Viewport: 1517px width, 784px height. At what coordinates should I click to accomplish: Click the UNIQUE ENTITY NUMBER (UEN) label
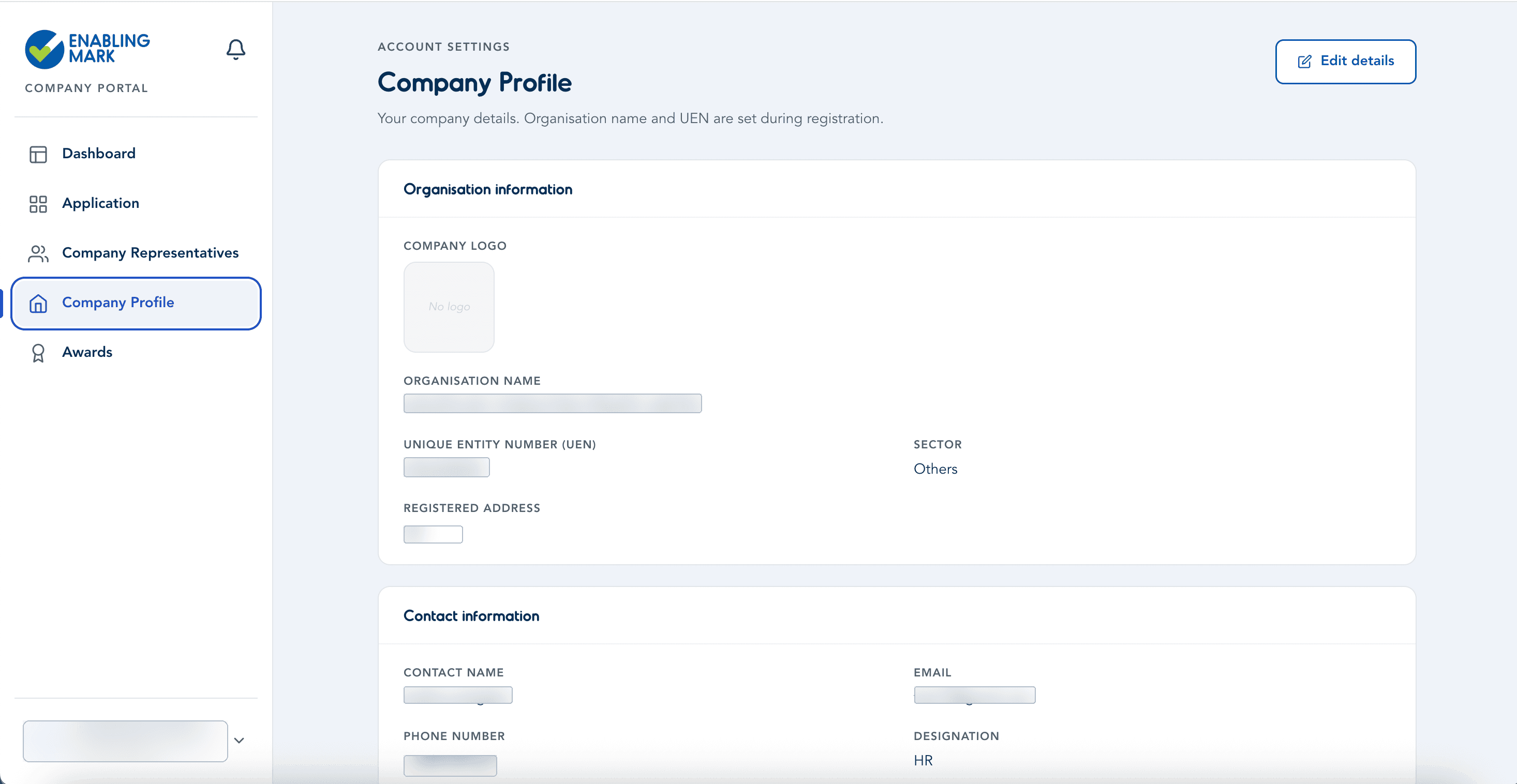[x=499, y=444]
